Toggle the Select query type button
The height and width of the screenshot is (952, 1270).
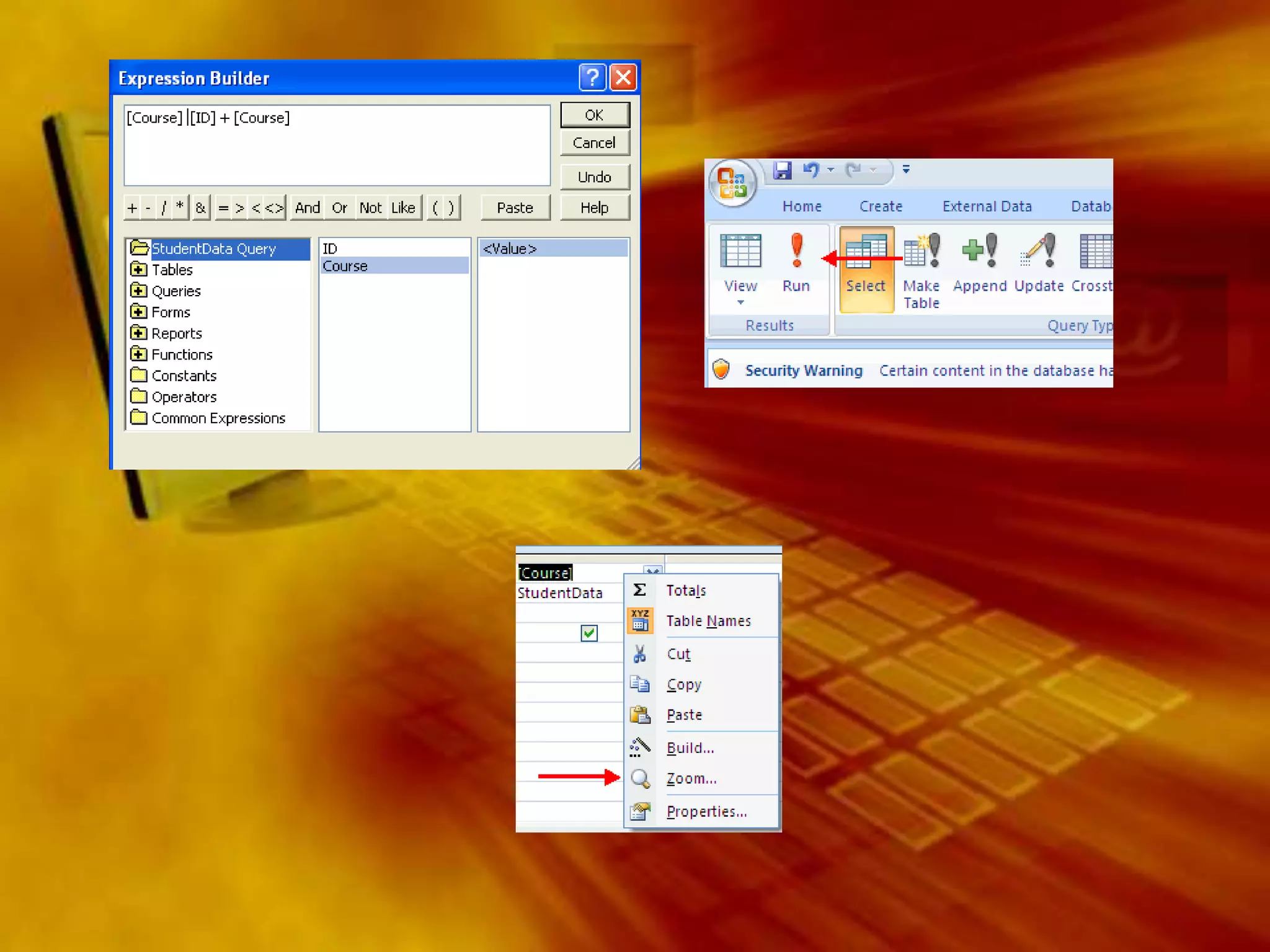(866, 268)
